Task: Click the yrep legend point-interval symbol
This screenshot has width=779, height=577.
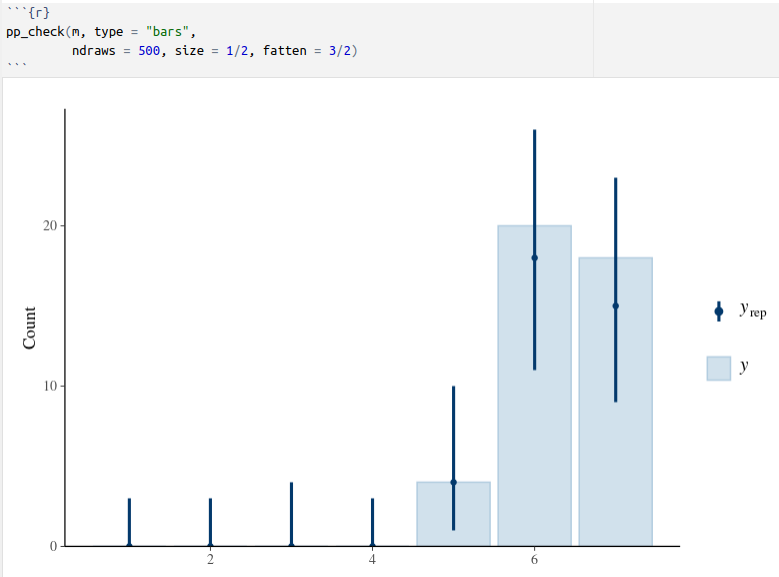Action: coord(718,312)
